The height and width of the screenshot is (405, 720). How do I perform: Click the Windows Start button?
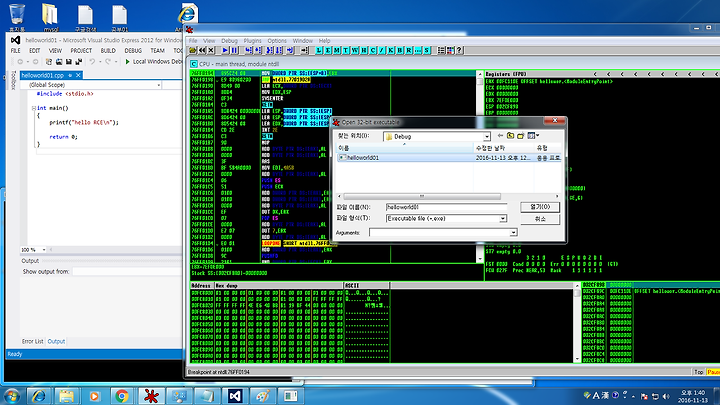point(11,396)
